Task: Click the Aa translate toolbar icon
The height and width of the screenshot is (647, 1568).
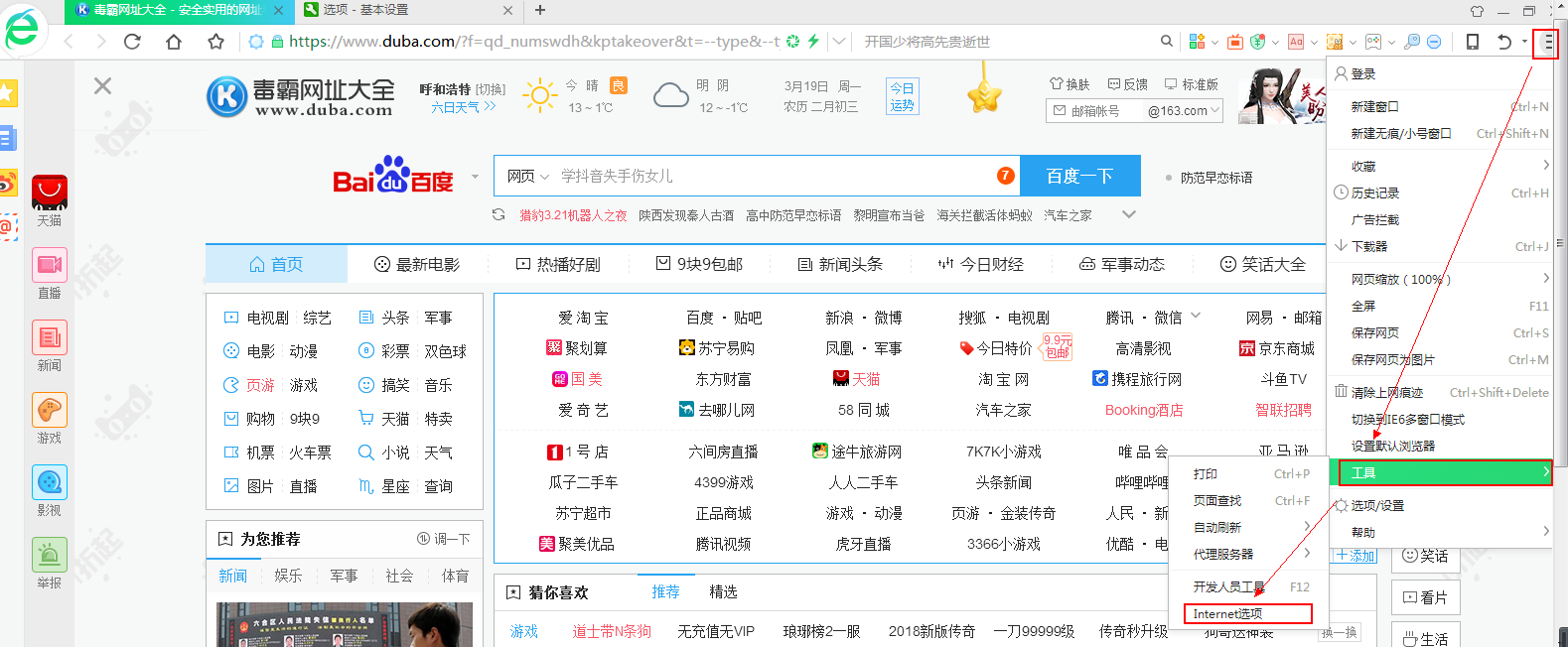Action: tap(1296, 42)
